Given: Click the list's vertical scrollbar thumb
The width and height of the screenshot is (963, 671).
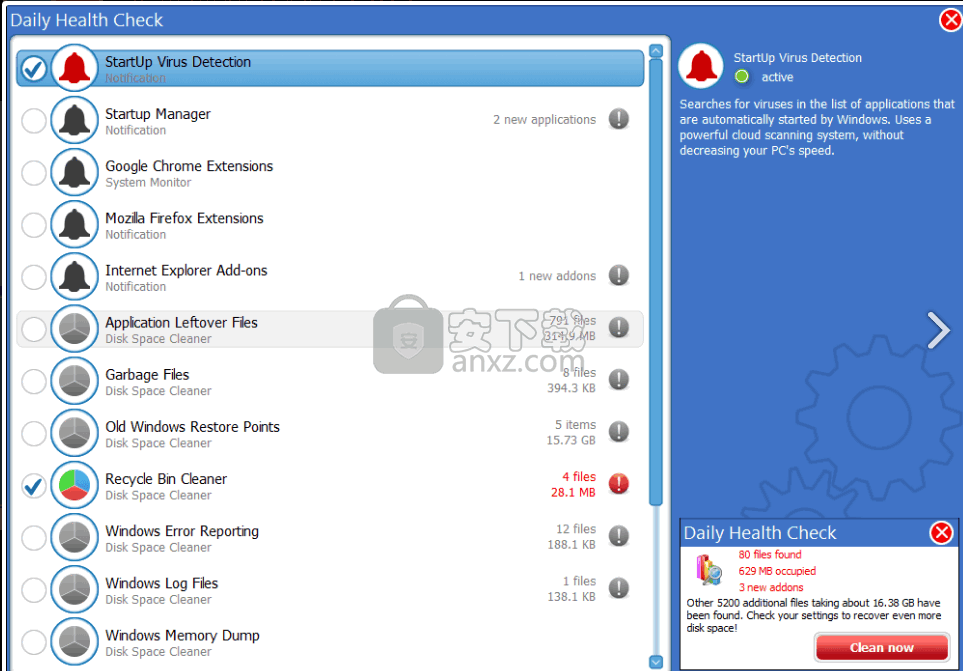Looking at the screenshot, I should [x=656, y=282].
